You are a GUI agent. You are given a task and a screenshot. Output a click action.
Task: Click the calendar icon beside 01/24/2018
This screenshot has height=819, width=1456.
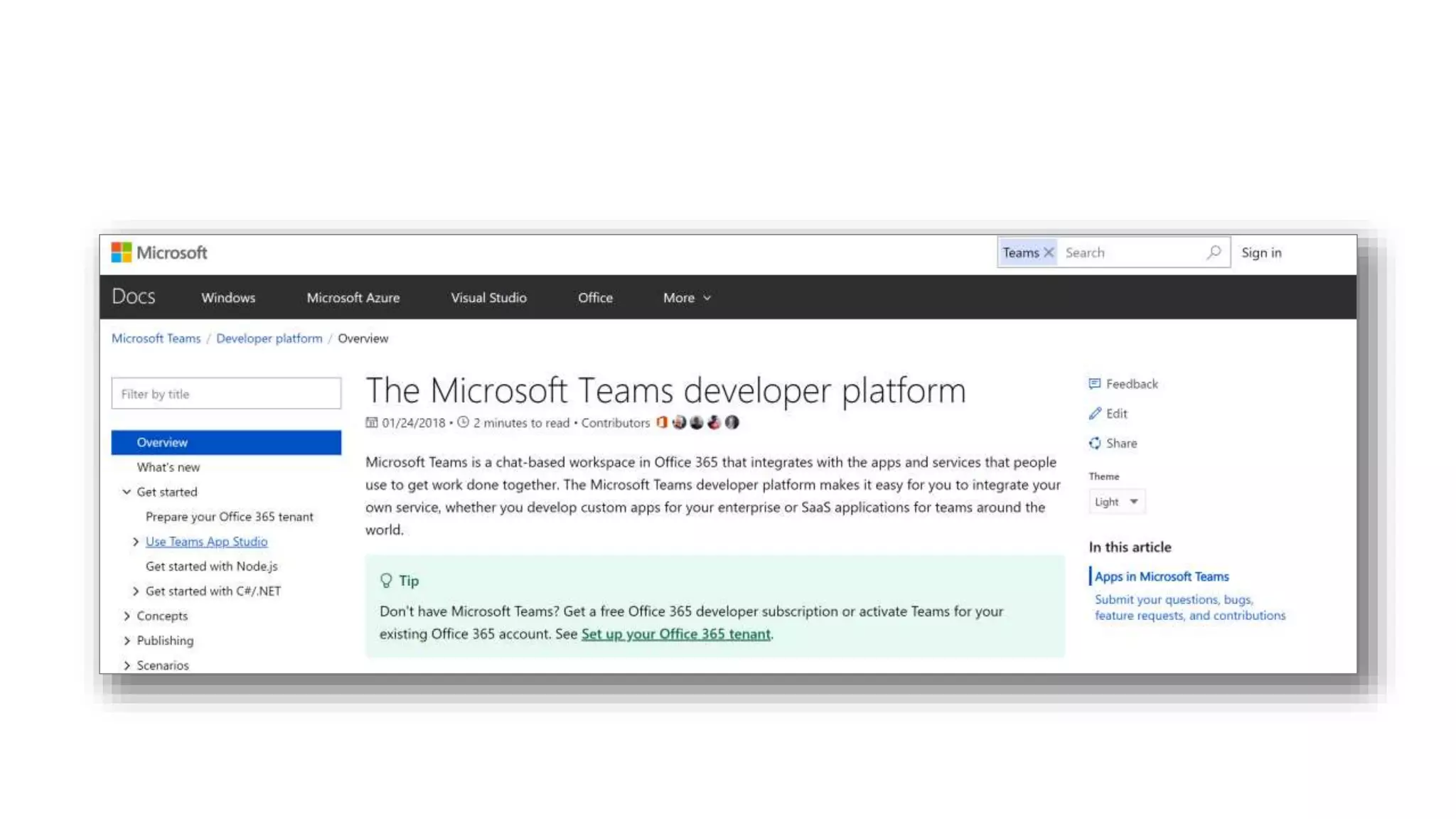[x=372, y=422]
